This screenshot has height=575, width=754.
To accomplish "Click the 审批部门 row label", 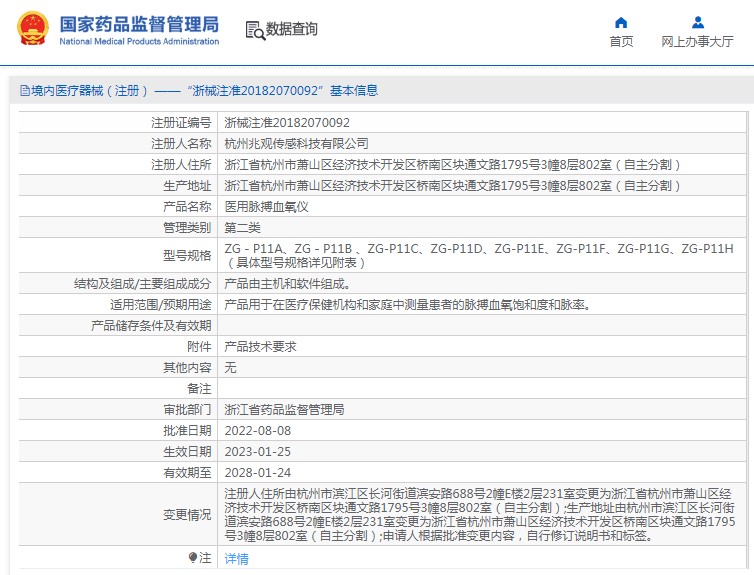I will [x=187, y=410].
